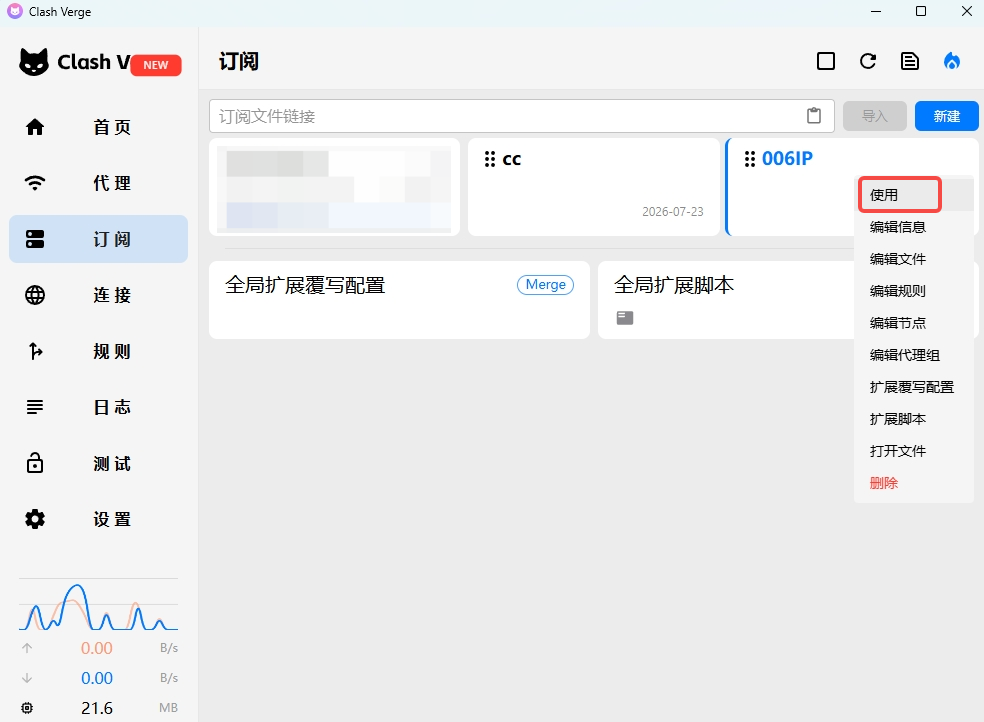Click the subscription server icon
The width and height of the screenshot is (984, 722).
pos(35,239)
